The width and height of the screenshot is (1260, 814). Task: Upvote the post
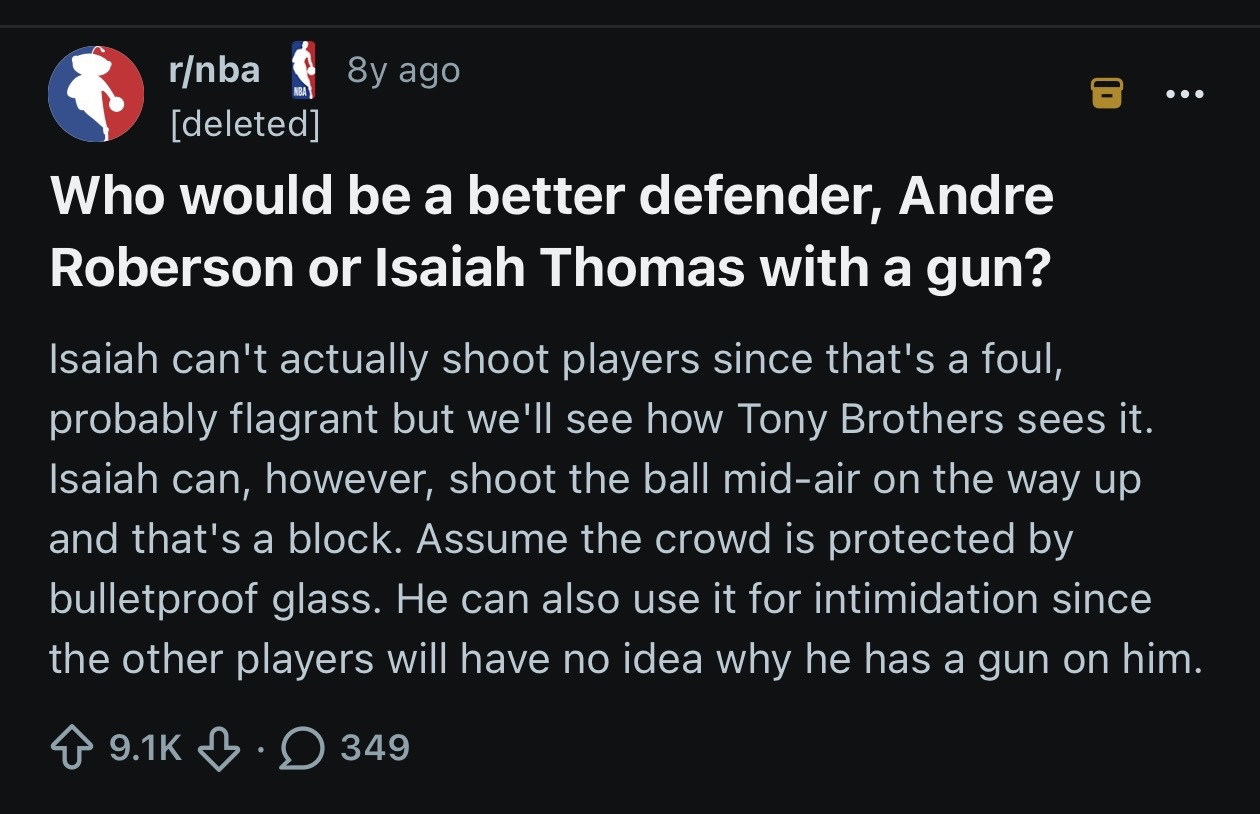[71, 747]
